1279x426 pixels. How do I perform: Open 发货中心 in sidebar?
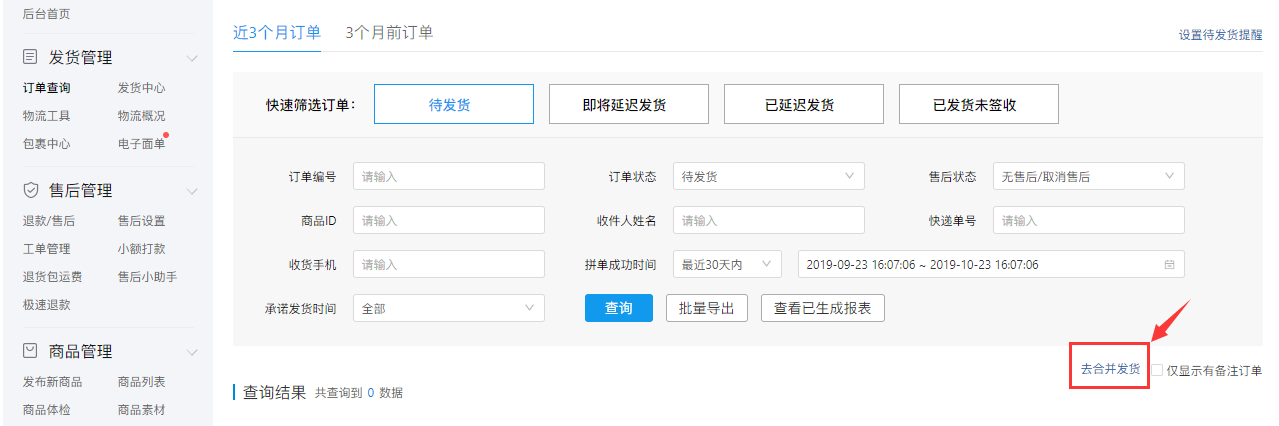click(141, 88)
